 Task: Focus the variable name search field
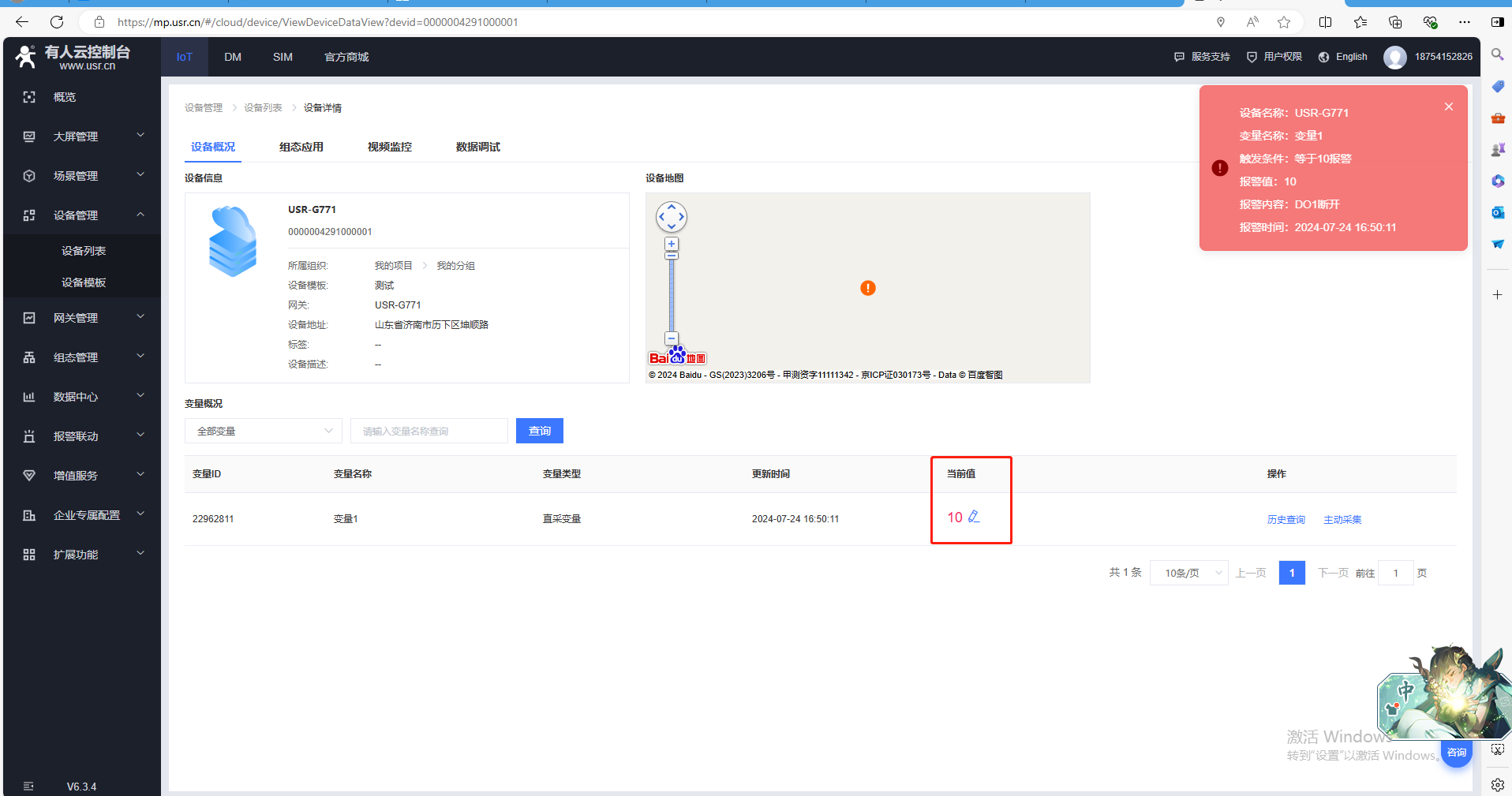pos(429,431)
